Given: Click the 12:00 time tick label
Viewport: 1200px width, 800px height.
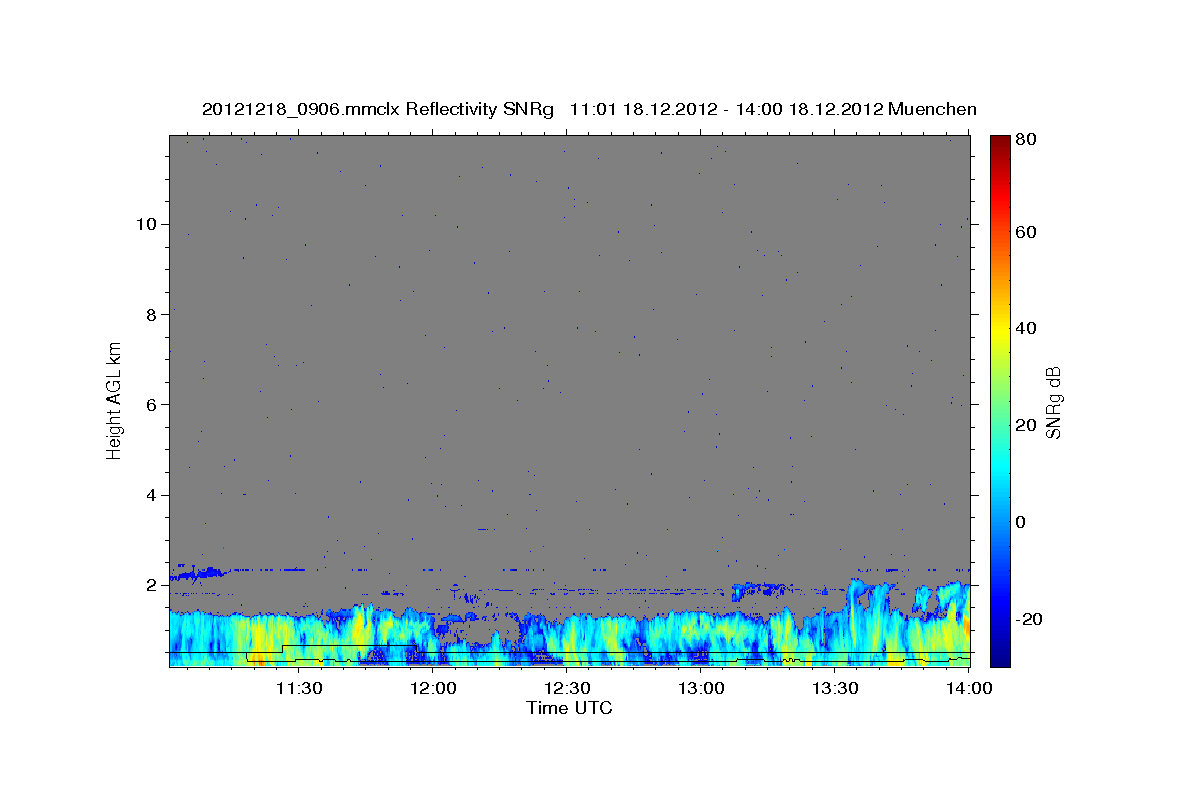Looking at the screenshot, I should coord(433,688).
